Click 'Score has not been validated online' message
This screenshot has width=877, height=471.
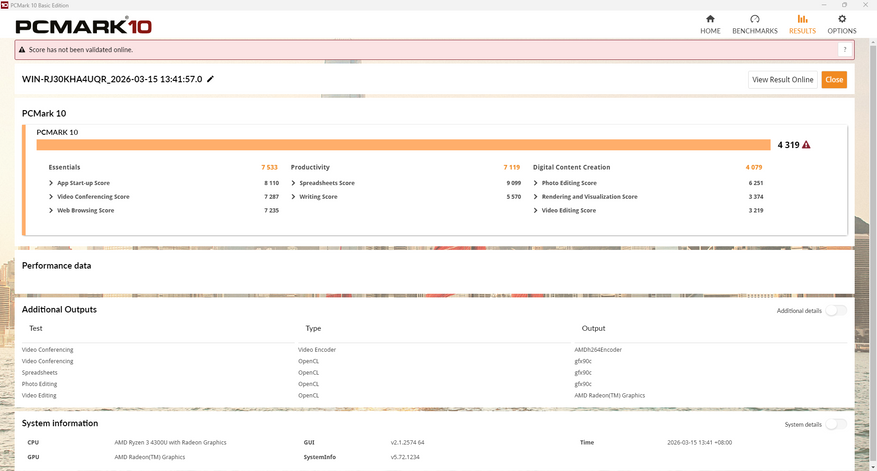coord(81,50)
